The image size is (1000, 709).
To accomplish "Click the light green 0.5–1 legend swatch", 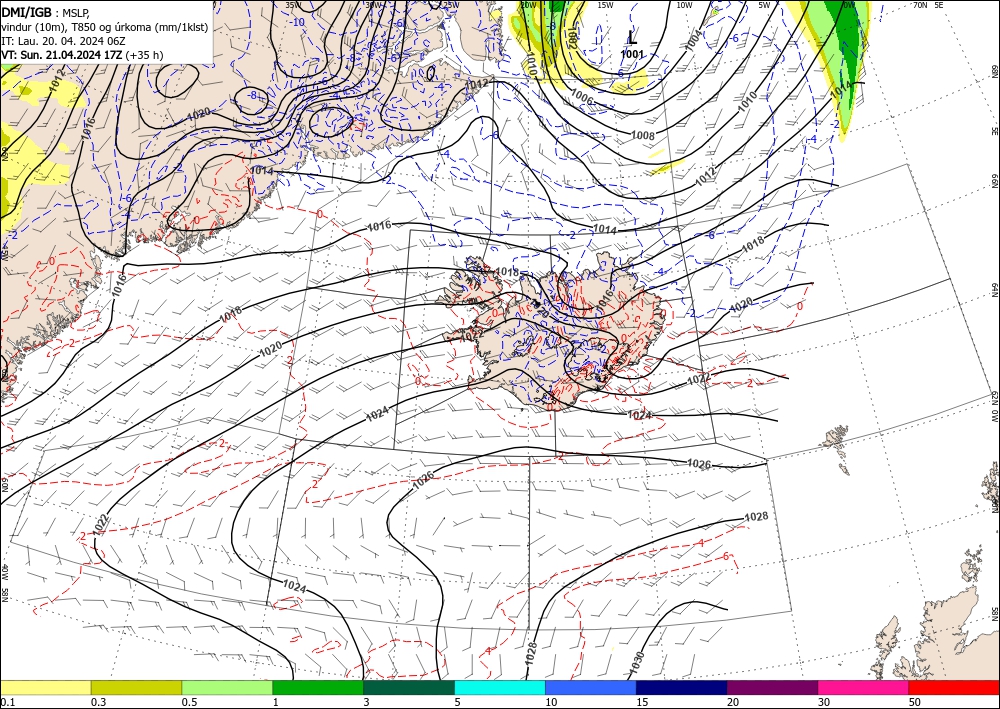I will pos(227,687).
